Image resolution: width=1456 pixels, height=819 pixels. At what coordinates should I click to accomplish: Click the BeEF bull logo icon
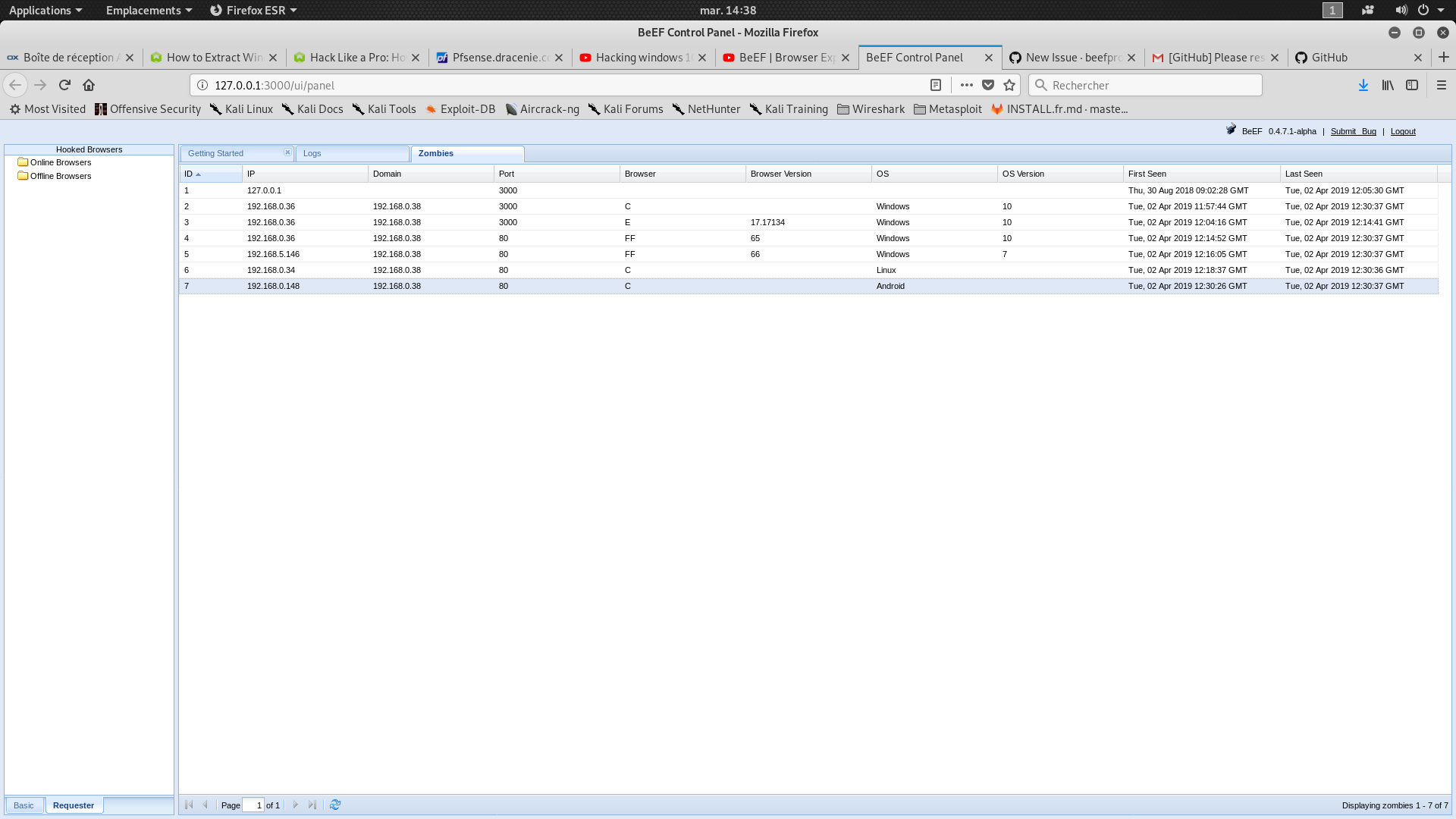click(1232, 130)
